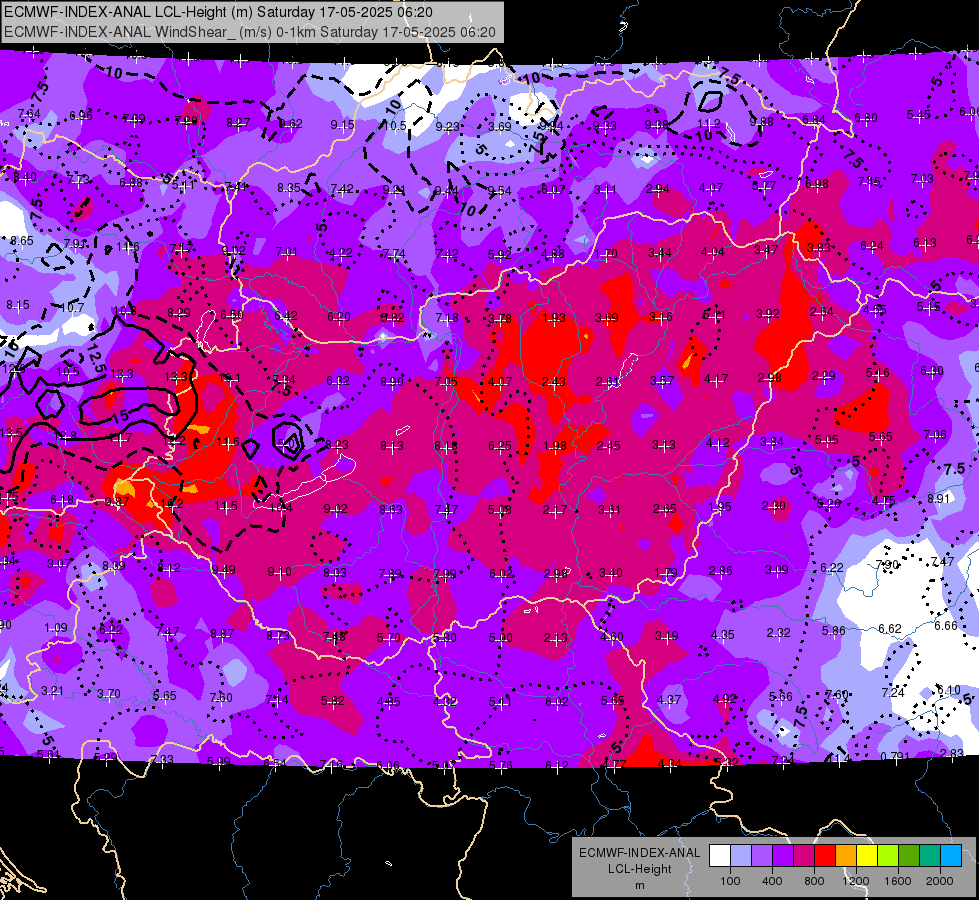Select the sky blue legend swatch
This screenshot has height=900, width=979.
click(x=950, y=856)
